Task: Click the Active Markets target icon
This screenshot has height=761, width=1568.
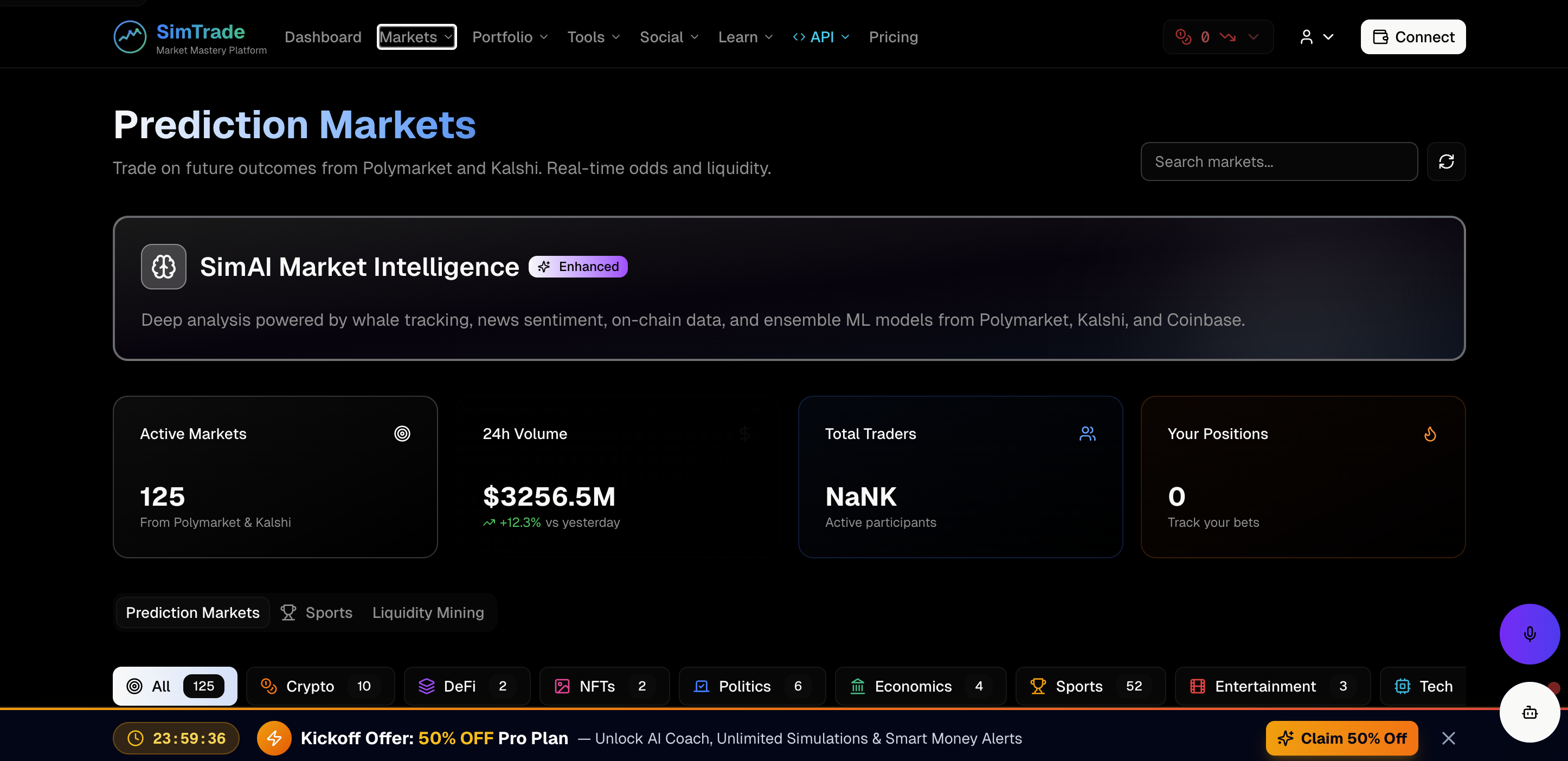Action: coord(402,434)
